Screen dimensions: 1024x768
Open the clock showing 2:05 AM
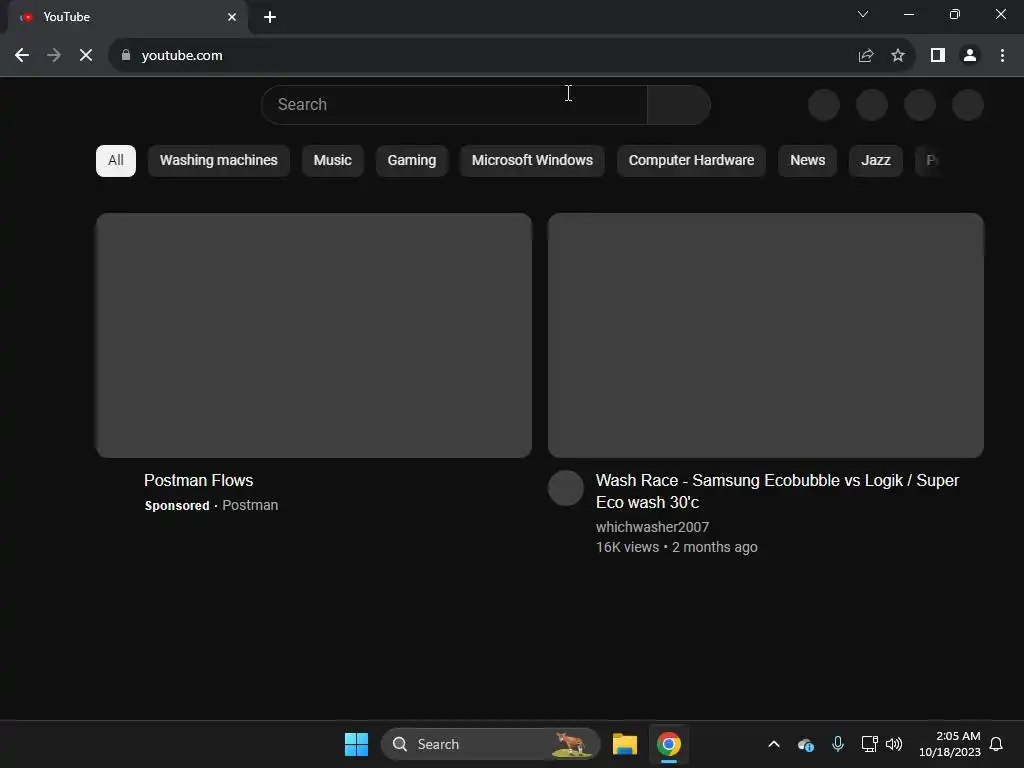point(950,744)
